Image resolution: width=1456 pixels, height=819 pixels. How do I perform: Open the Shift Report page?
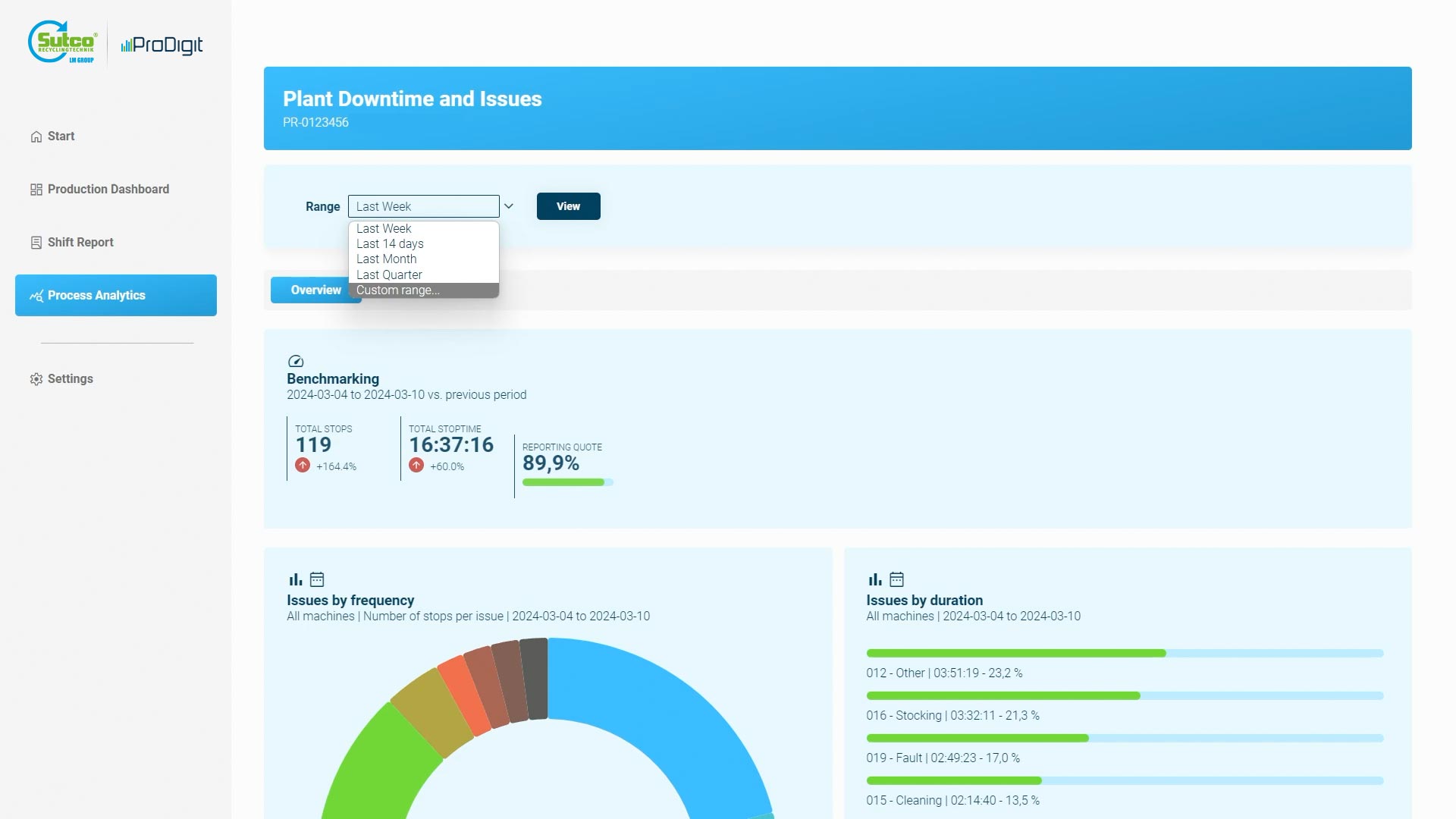pos(116,243)
